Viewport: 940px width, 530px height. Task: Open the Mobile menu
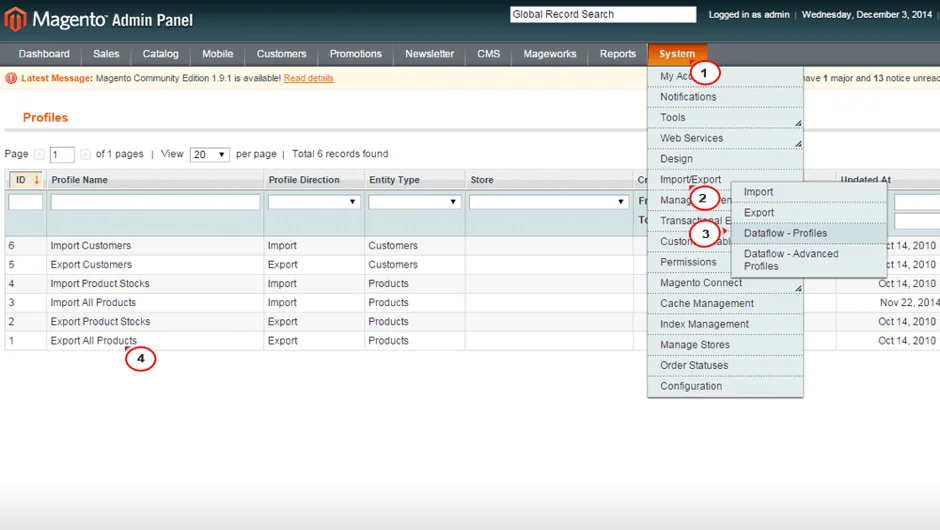coord(217,54)
